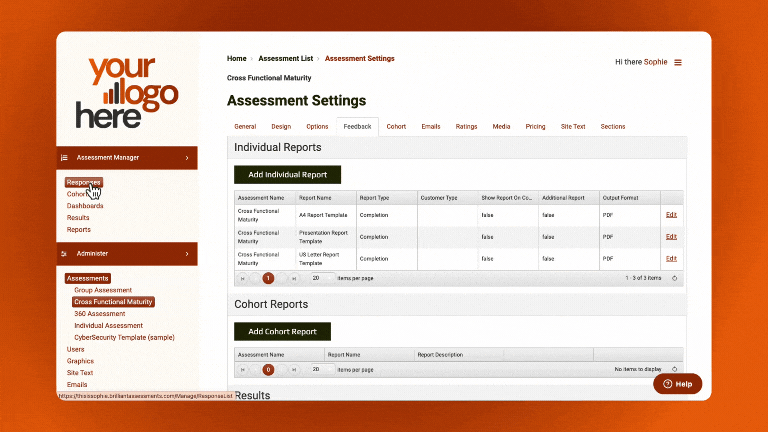768x432 pixels.
Task: Open the Pricing tab
Action: point(535,126)
